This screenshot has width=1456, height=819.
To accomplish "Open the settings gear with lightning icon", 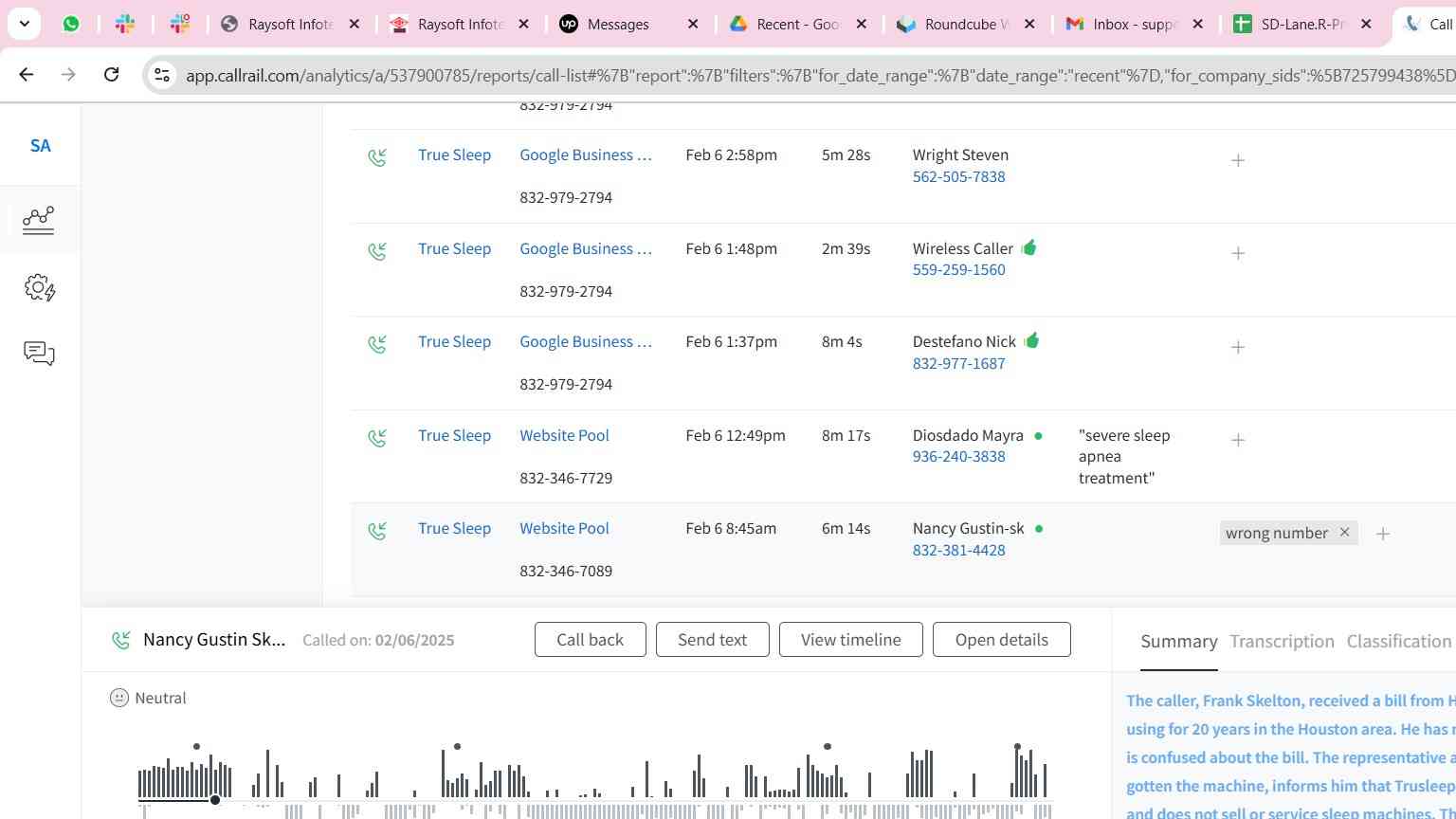I will (39, 288).
